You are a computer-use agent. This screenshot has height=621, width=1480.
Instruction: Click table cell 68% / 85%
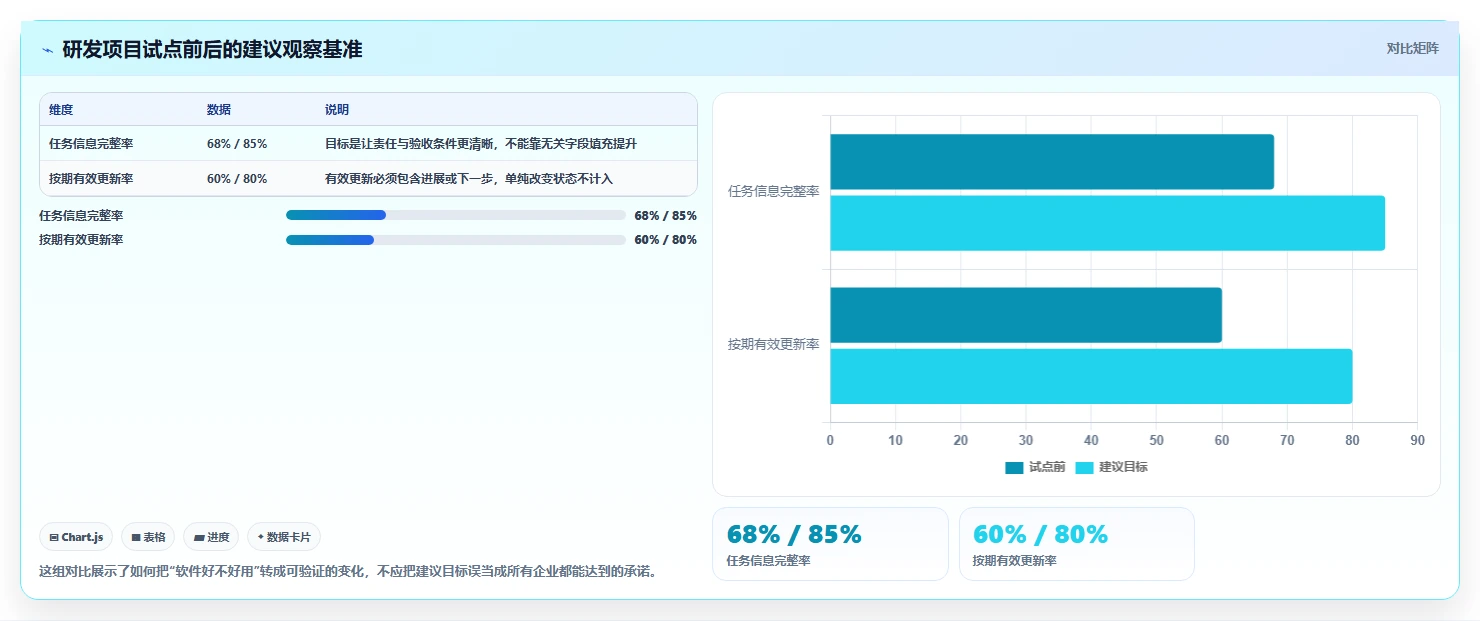(237, 144)
